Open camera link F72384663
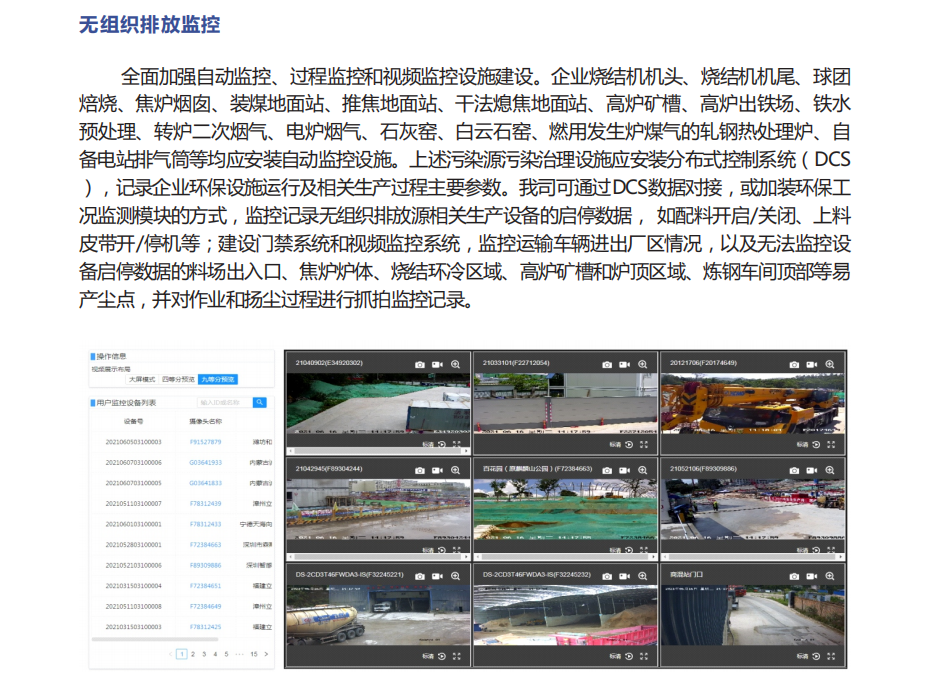Screen dimensions: 930x700 [x=205, y=545]
